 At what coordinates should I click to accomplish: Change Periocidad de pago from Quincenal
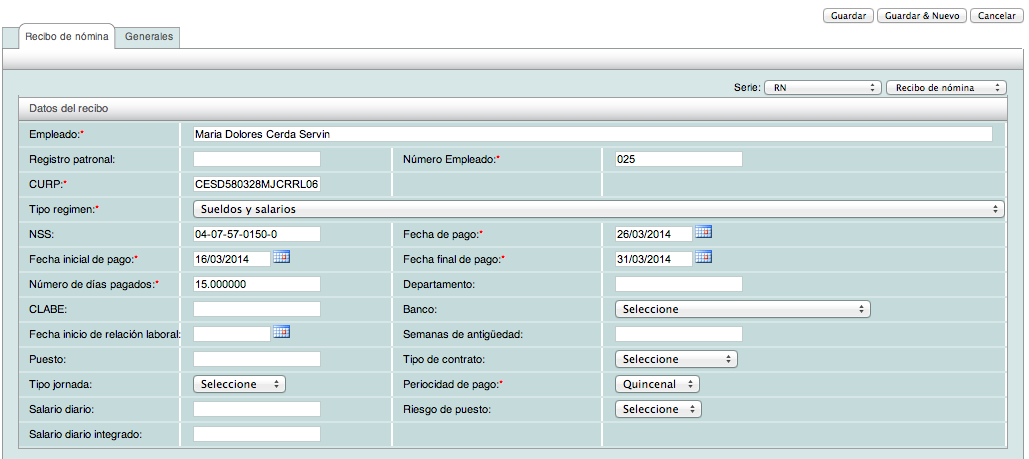[657, 384]
